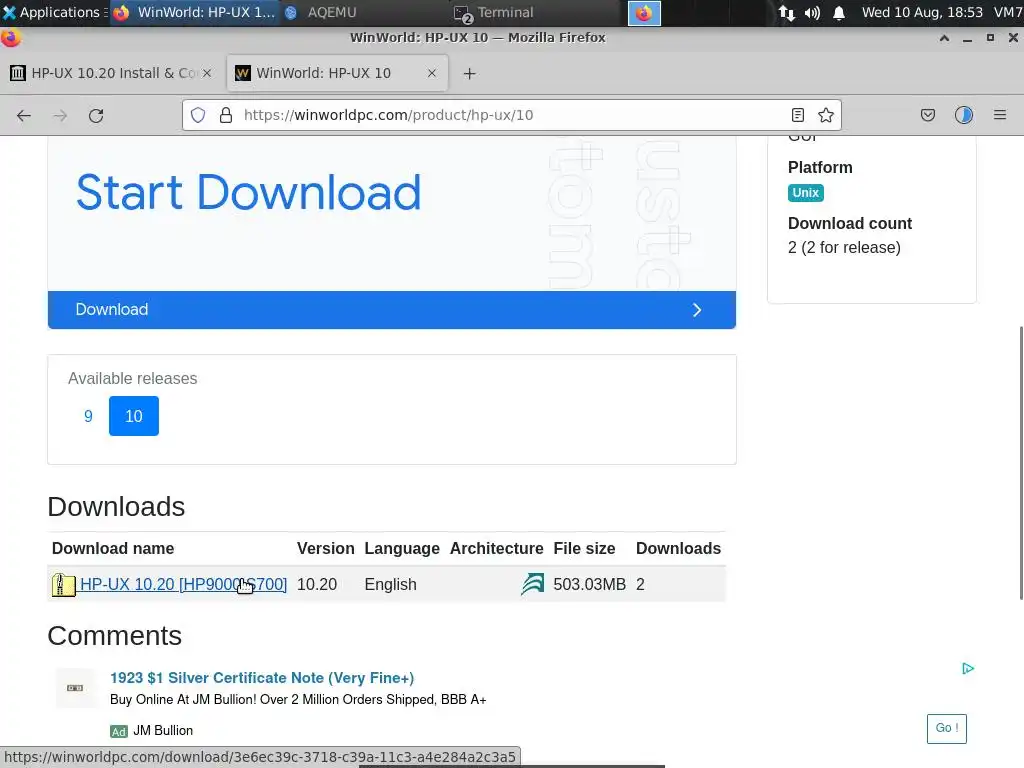Screen dimensions: 1024x768
Task: Click the archive file icon beside HP-UX 10.20
Action: click(x=63, y=584)
